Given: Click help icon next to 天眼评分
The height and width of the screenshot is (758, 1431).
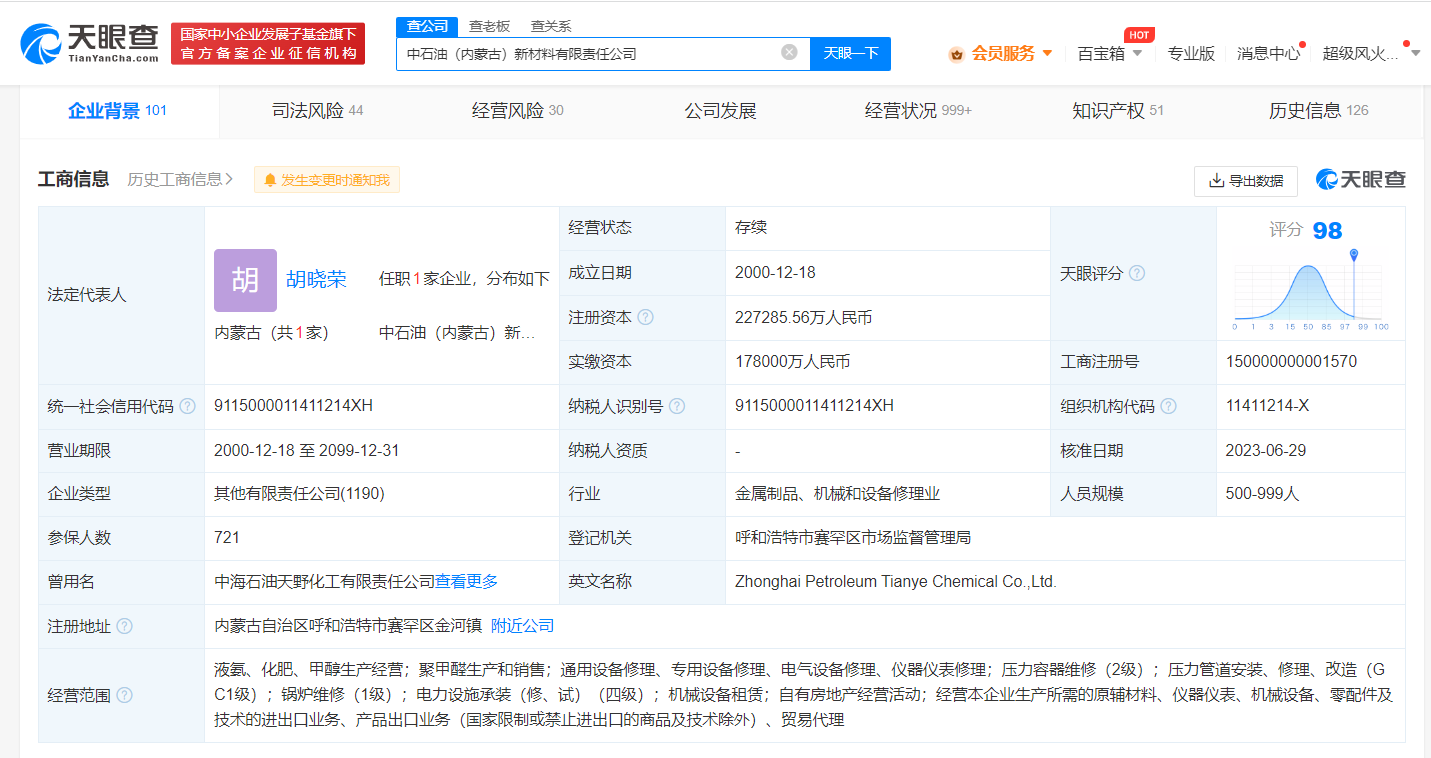Looking at the screenshot, I should point(1137,273).
